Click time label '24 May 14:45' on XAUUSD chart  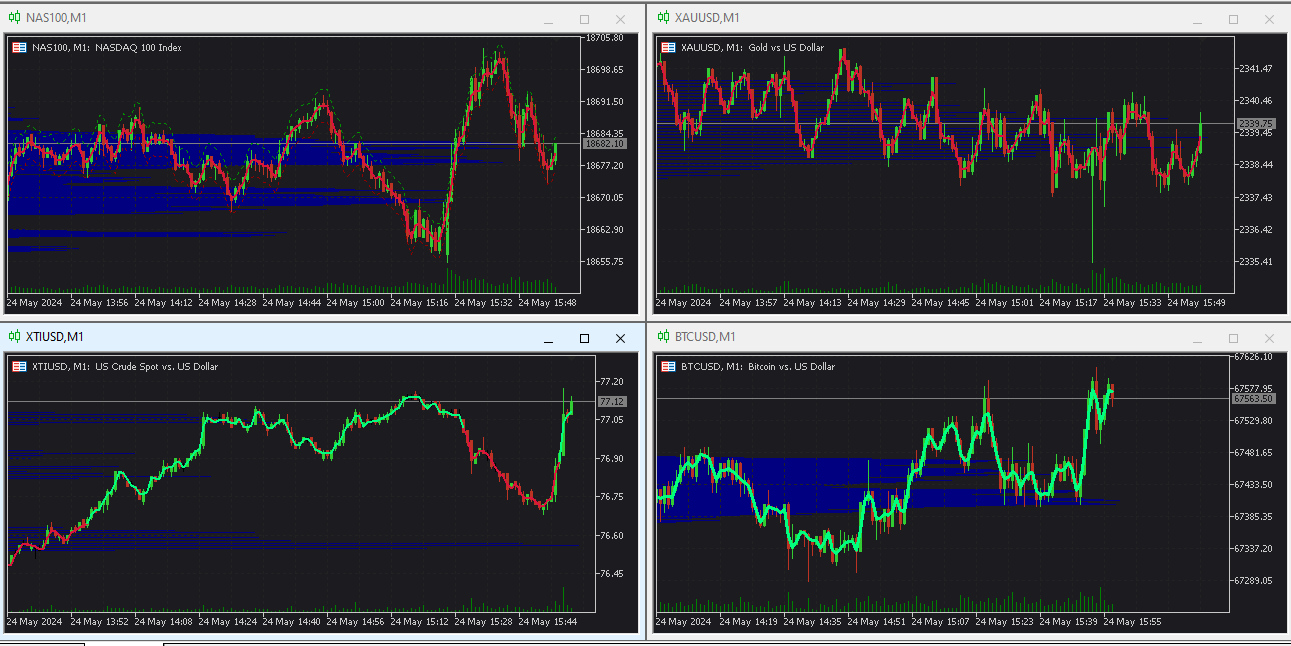[940, 302]
